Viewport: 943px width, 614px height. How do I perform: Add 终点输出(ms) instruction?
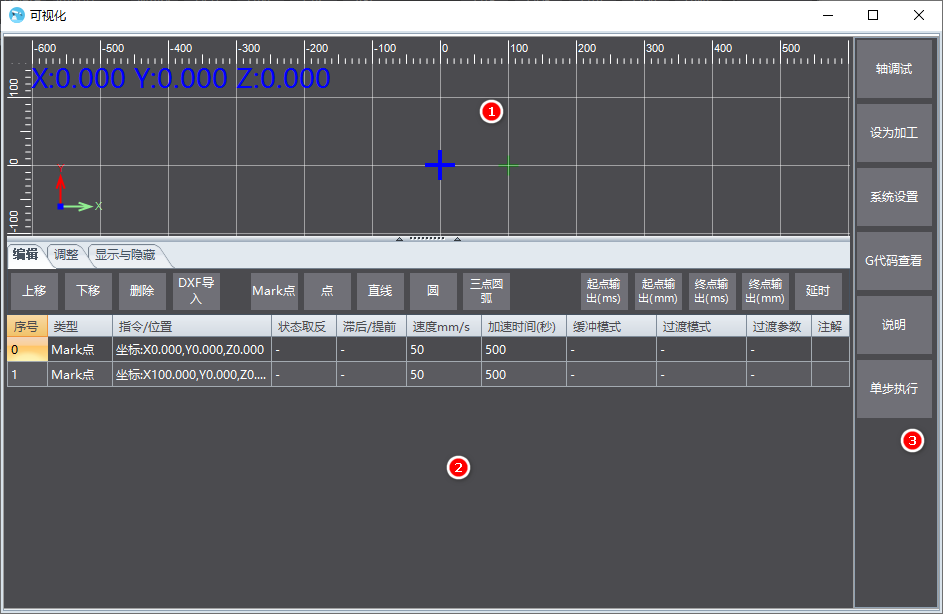pyautogui.click(x=711, y=291)
